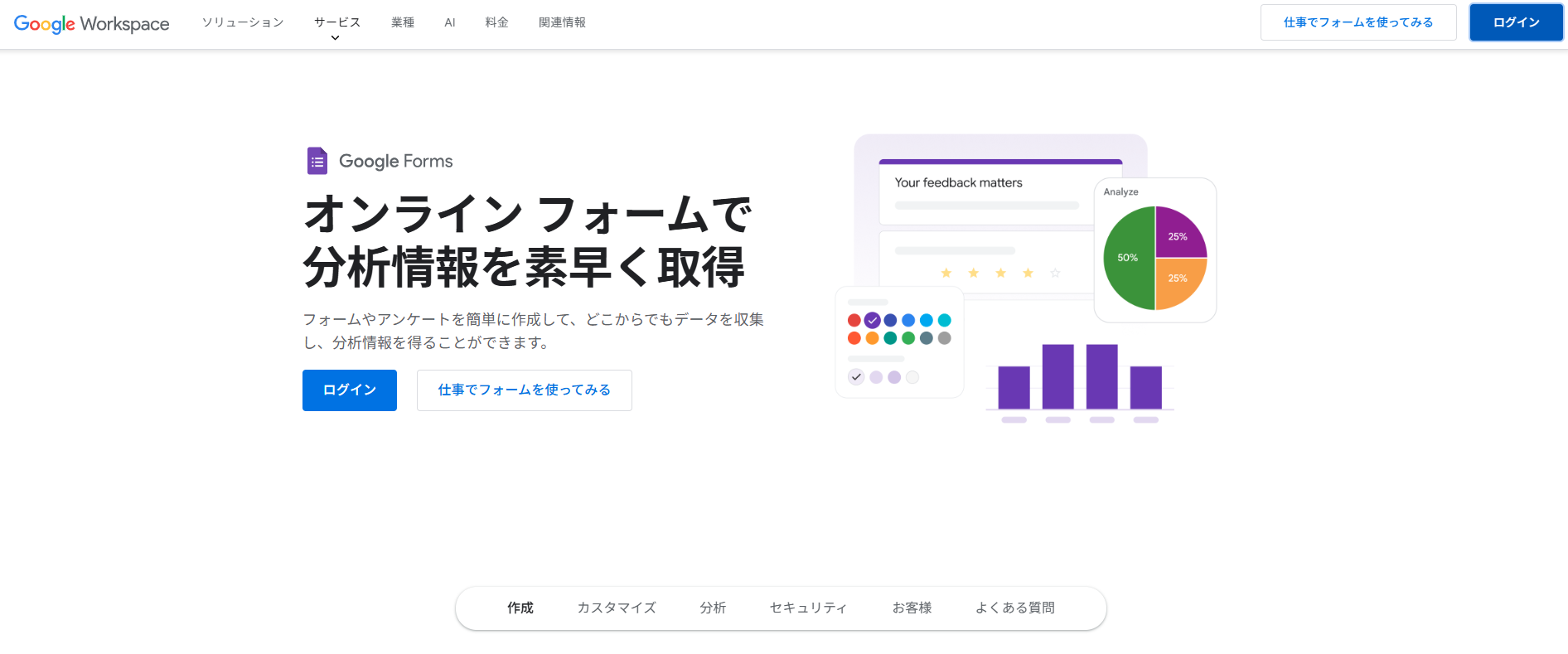Select the white empty circle beside the lavender dots
This screenshot has height=654, width=1568.
pos(912,377)
